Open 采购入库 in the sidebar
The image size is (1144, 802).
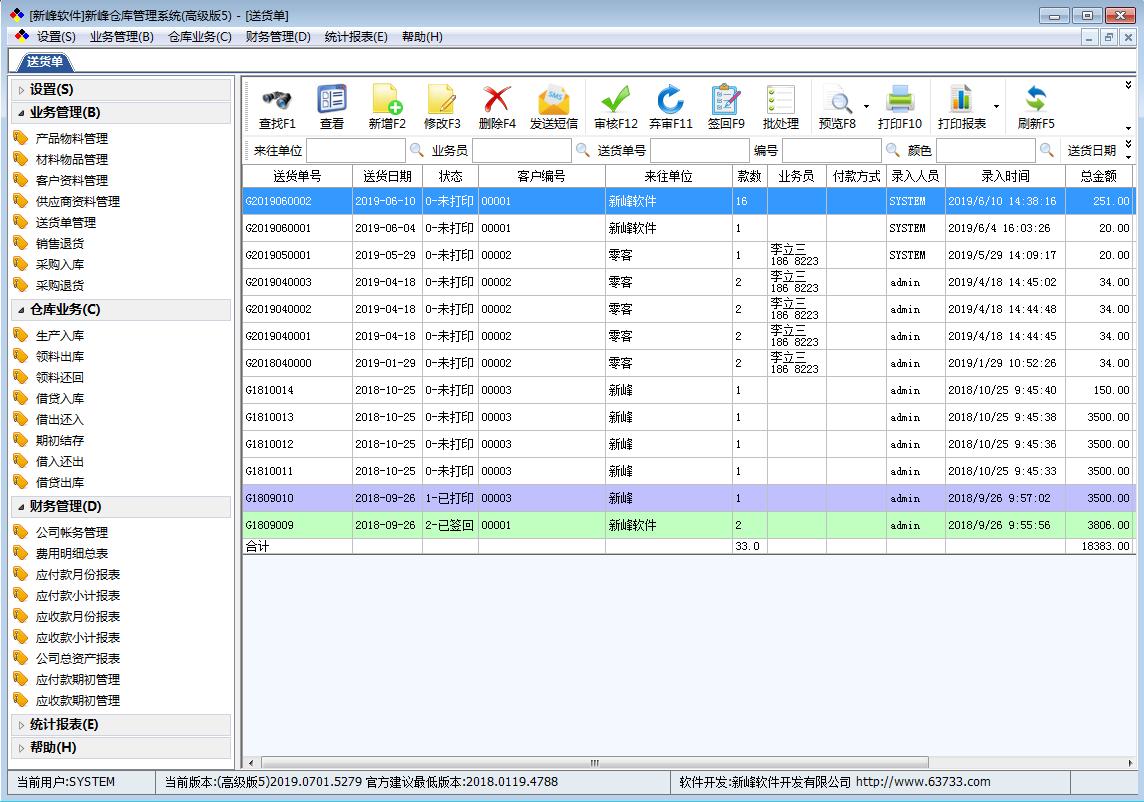tap(60, 264)
